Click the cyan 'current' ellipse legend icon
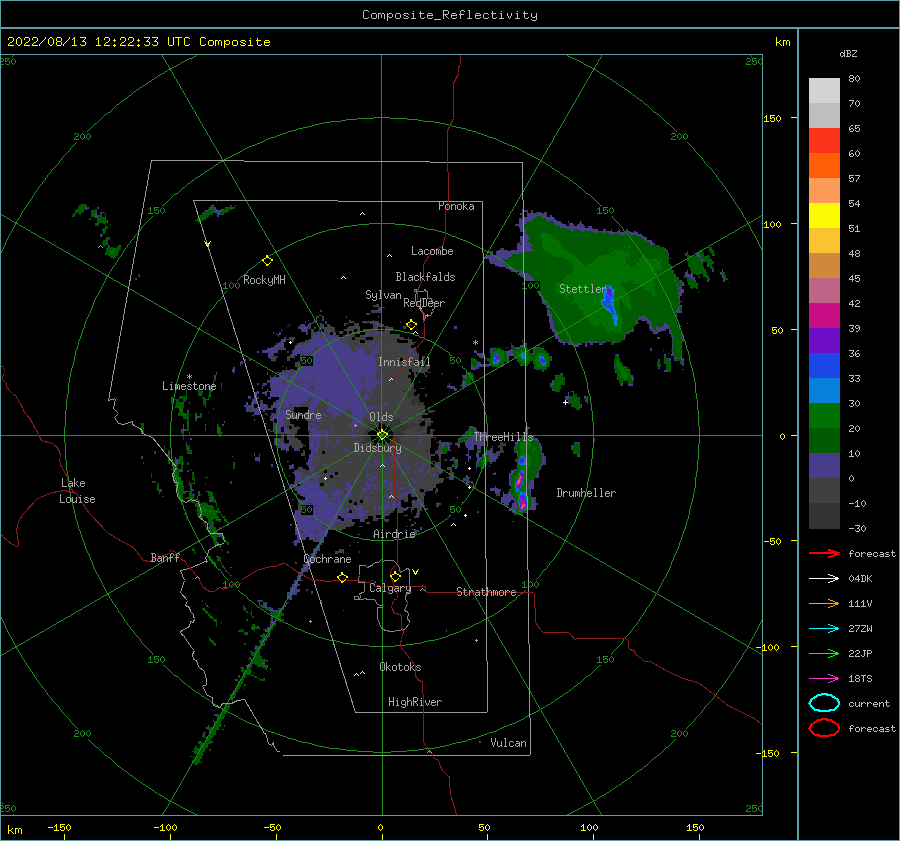This screenshot has width=900, height=841. pos(824,703)
